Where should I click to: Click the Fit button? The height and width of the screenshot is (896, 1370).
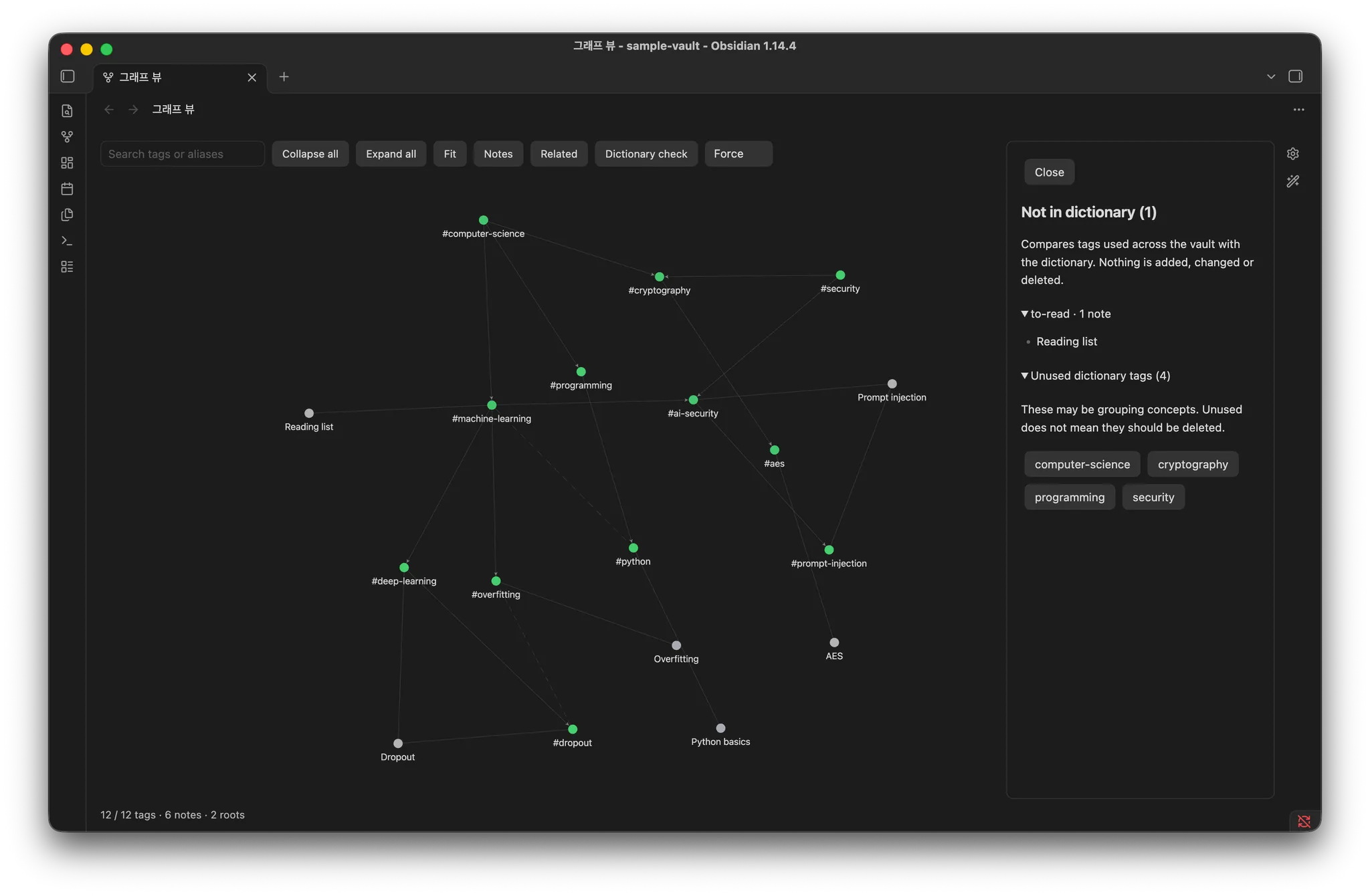pos(450,154)
